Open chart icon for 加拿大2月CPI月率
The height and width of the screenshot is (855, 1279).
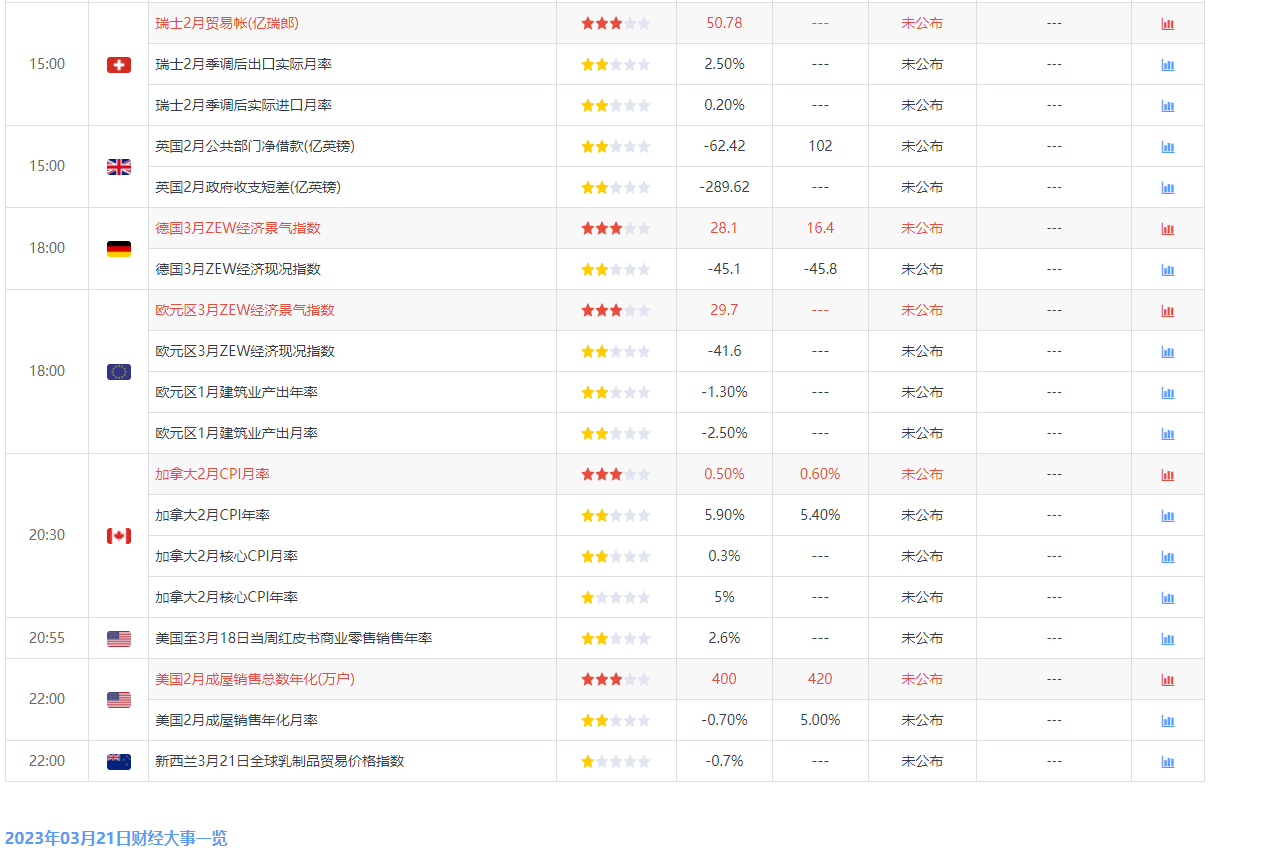coord(1167,475)
